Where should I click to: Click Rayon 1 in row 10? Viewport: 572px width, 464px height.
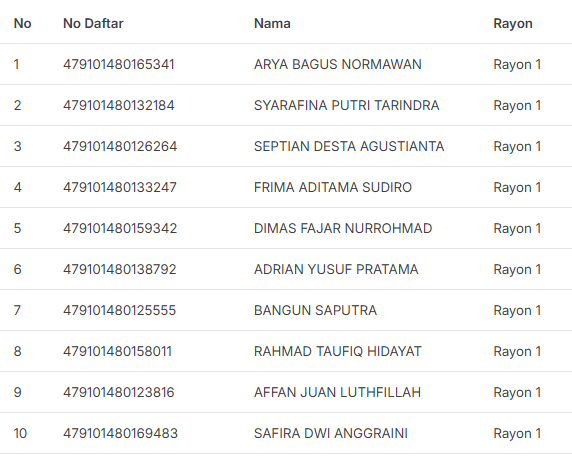coord(517,433)
